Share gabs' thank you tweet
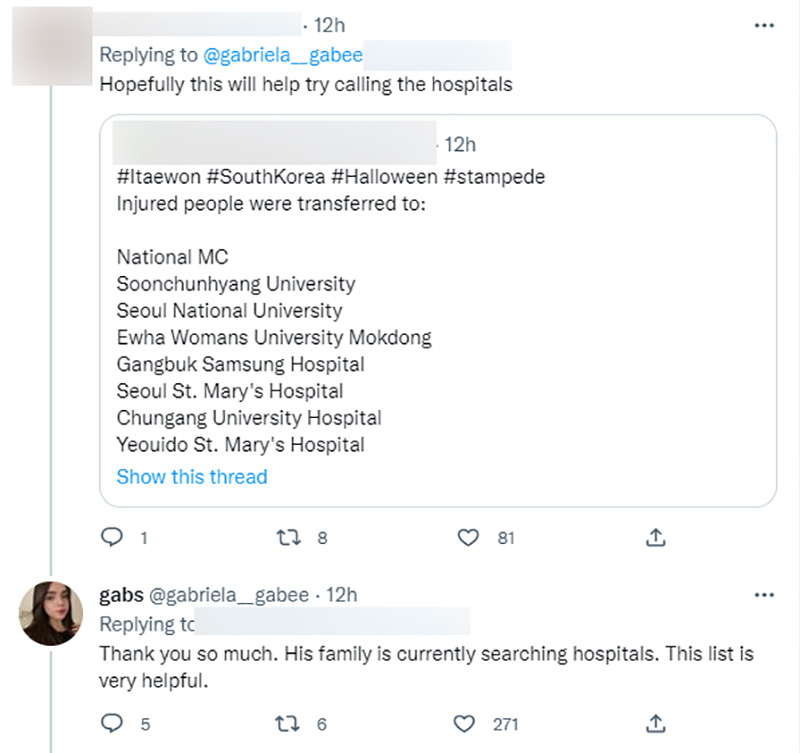Screen dimensions: 800x753 (656, 722)
